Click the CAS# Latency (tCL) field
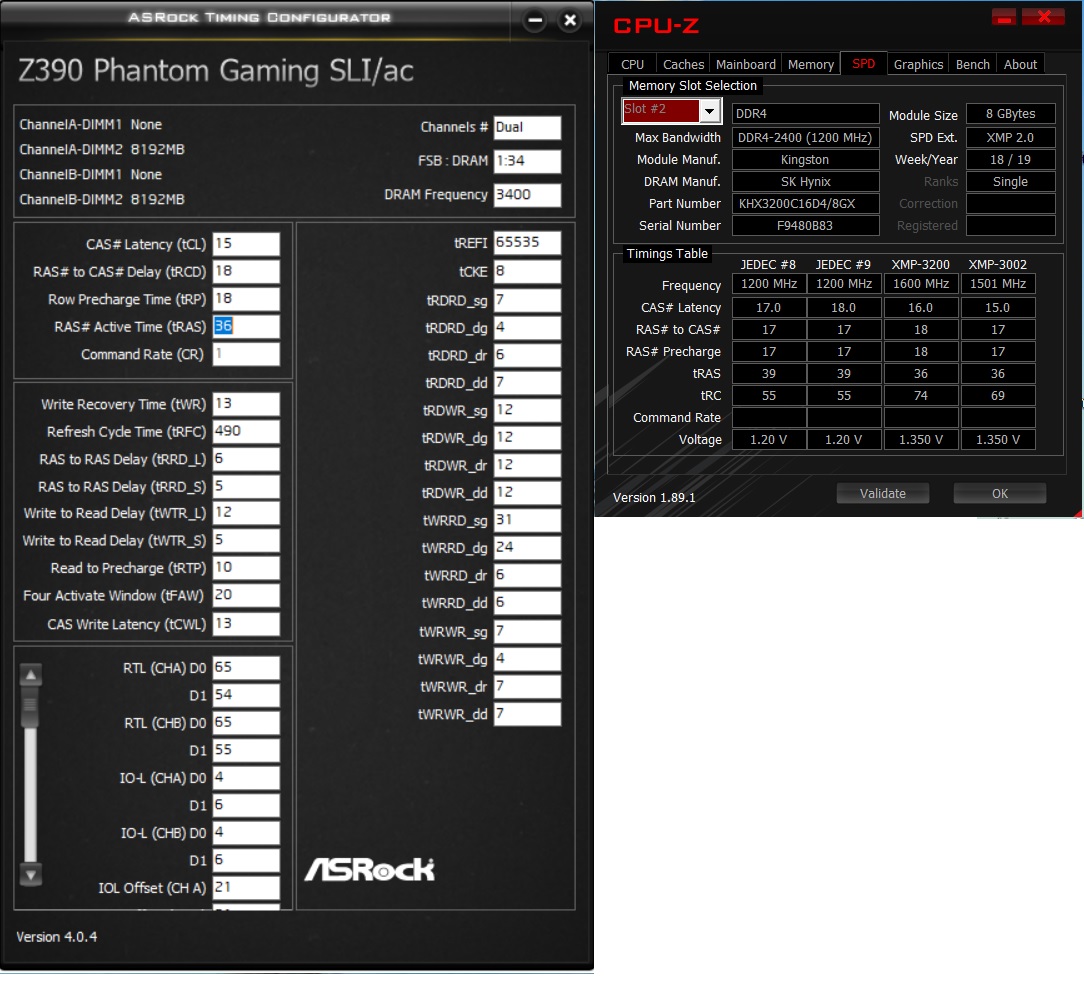Screen dimensions: 1084x982 tap(246, 244)
